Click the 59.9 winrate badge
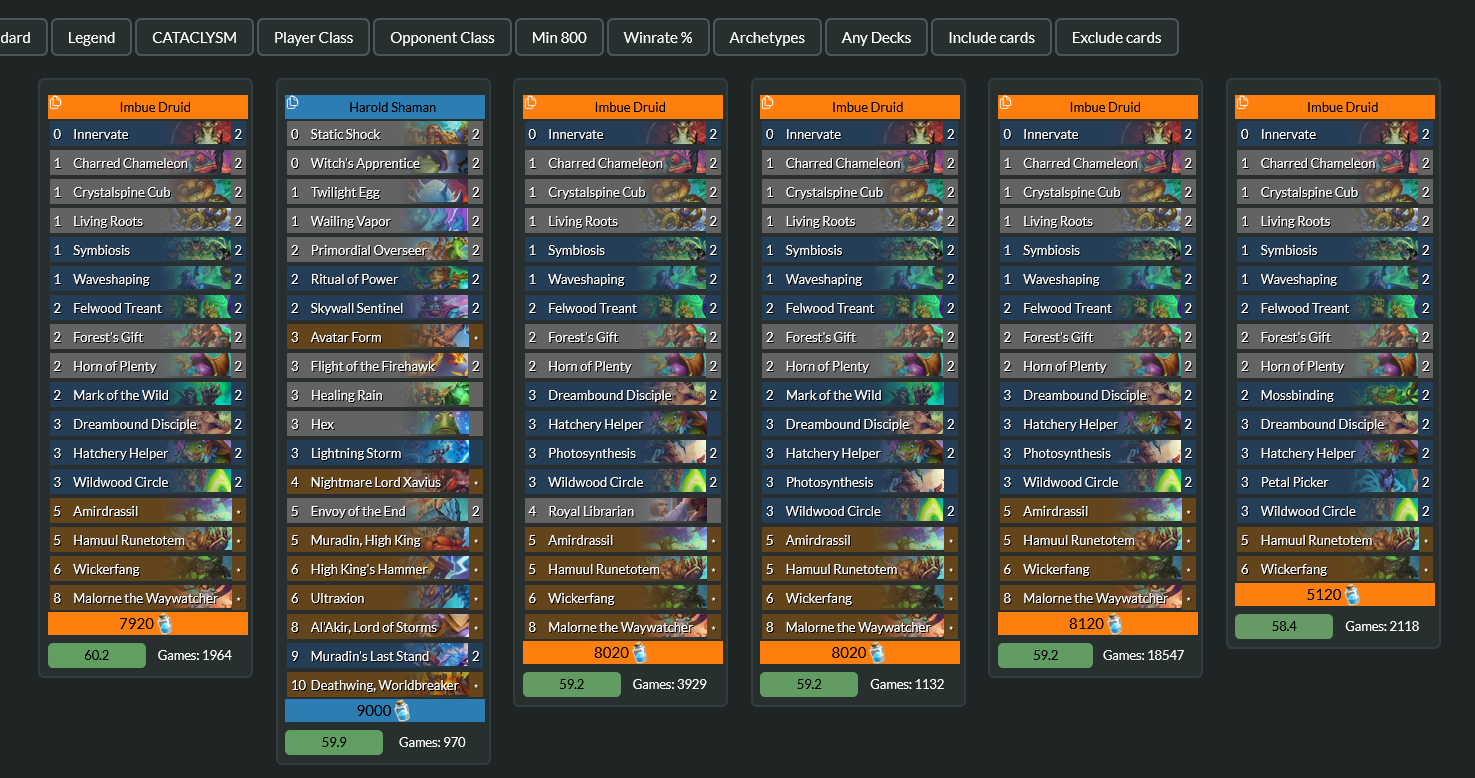Viewport: 1475px width, 778px height. click(x=334, y=743)
